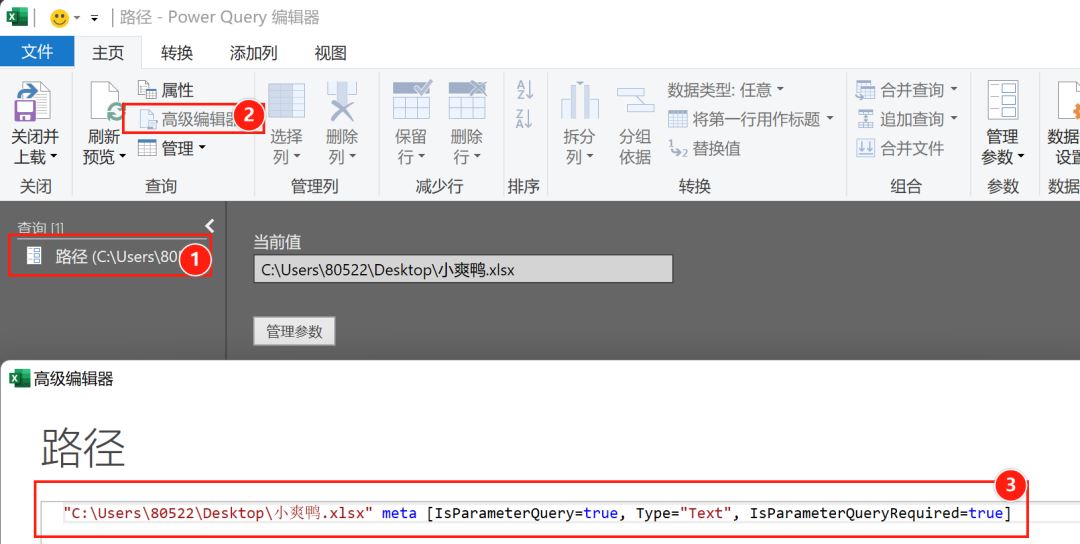Click the Manage Parameter (管理参数) button
1080x544 pixels.
coord(294,331)
